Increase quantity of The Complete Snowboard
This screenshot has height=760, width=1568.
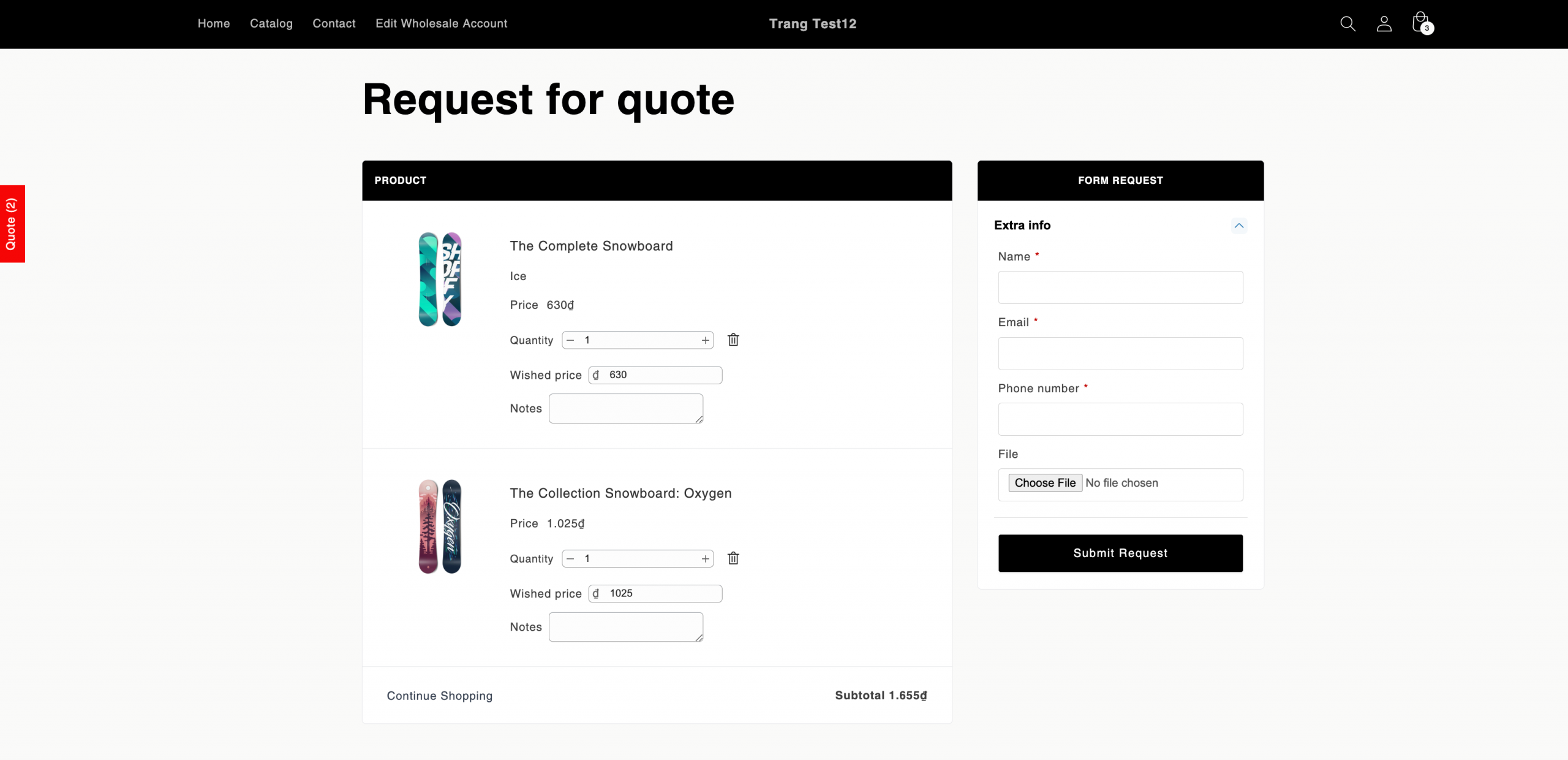706,340
